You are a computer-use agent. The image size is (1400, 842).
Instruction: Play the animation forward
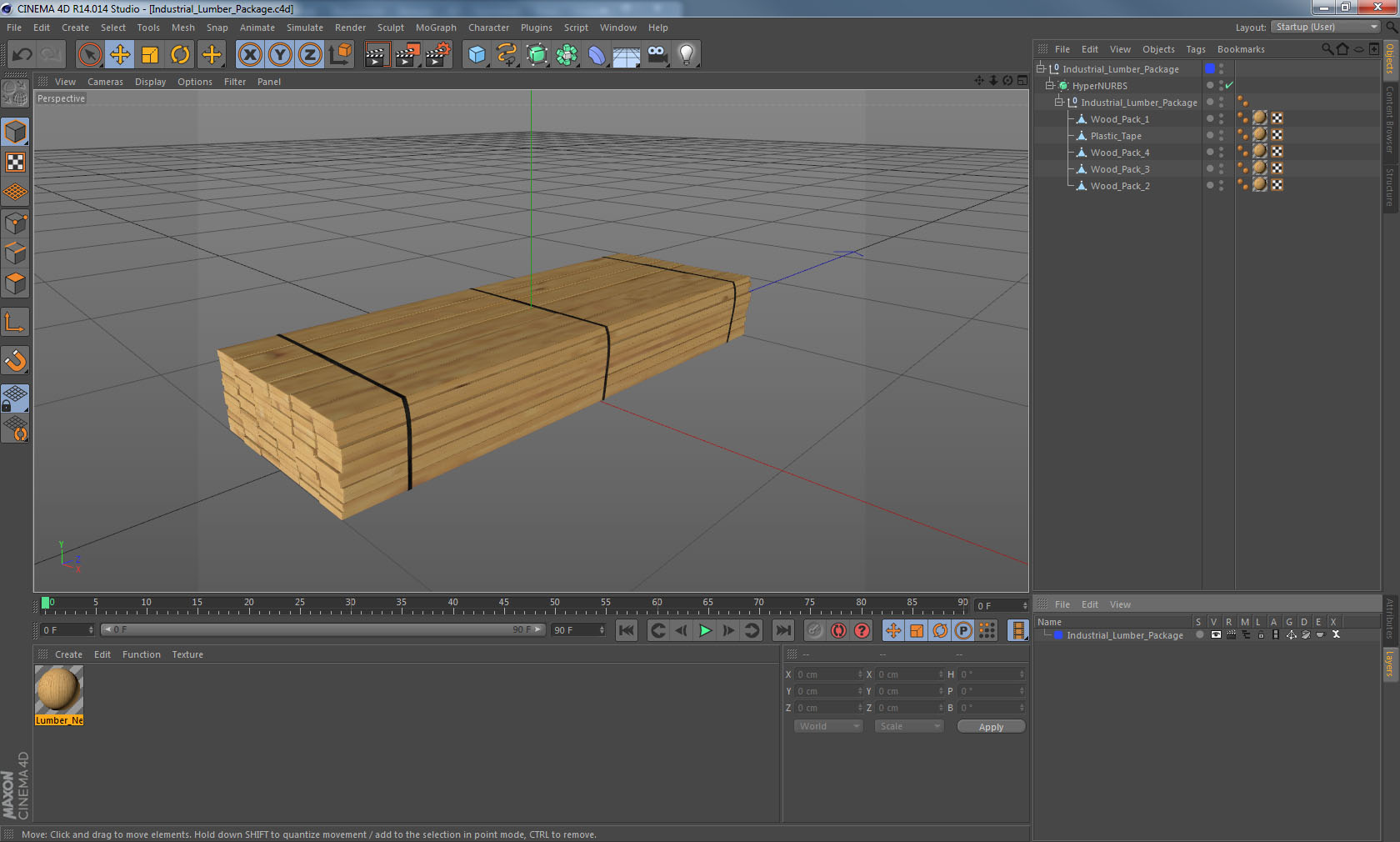point(705,630)
